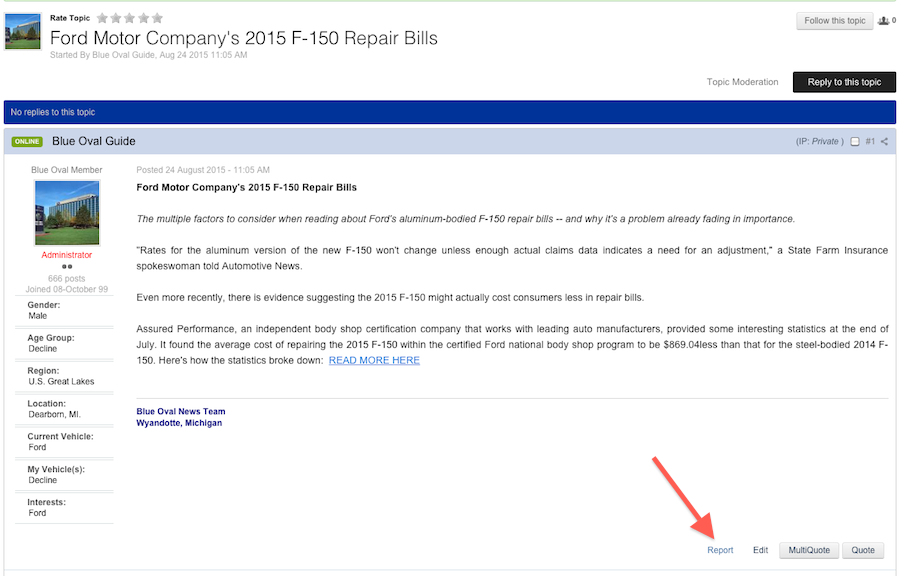The height and width of the screenshot is (576, 900).
Task: Open the READ MORE HERE link
Action: click(x=374, y=360)
